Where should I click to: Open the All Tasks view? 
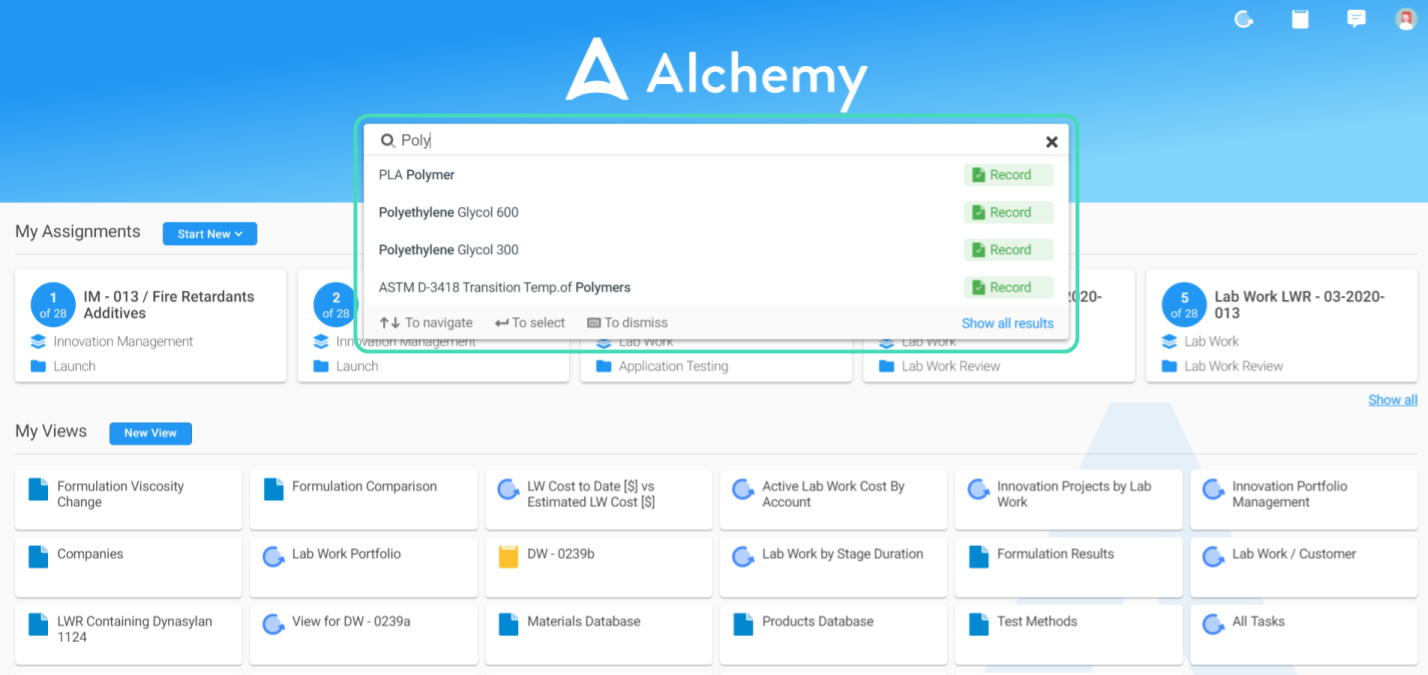[1303, 634]
